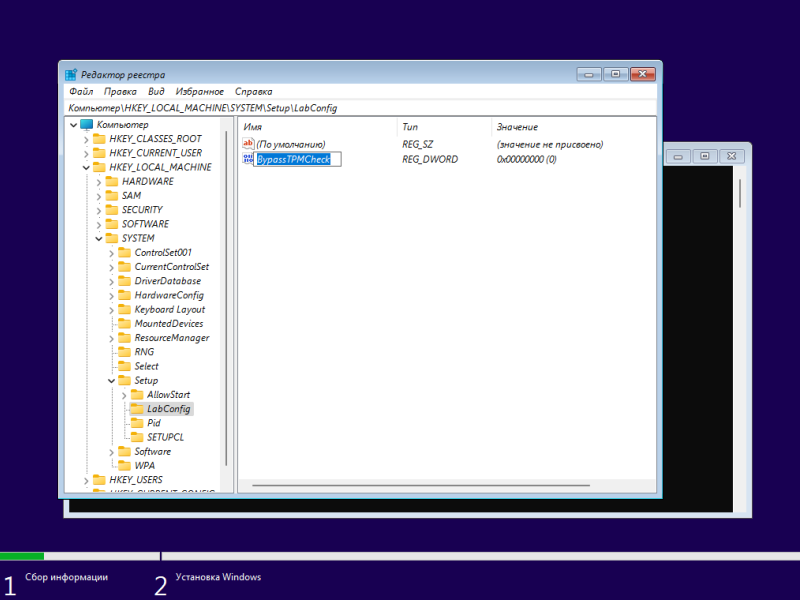Click the Select folder icon
This screenshot has width=800, height=600.
(x=124, y=366)
